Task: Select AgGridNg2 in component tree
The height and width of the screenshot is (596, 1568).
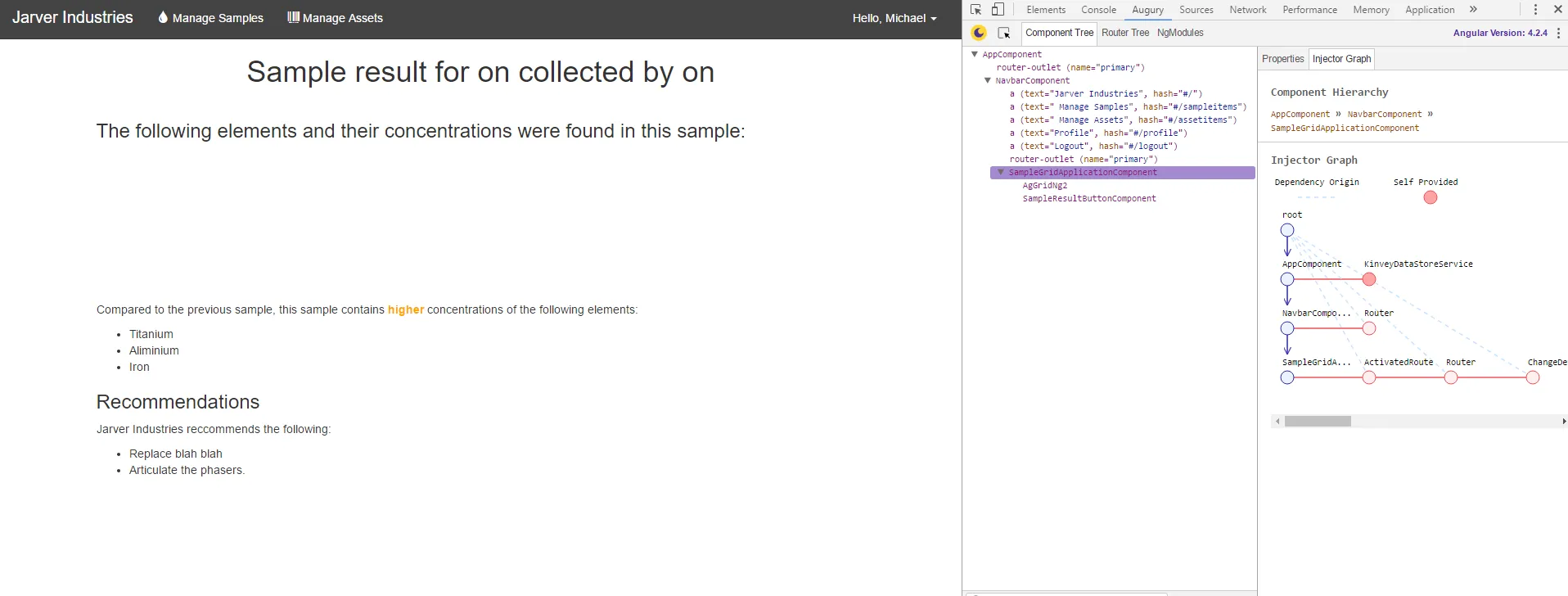Action: [1044, 186]
